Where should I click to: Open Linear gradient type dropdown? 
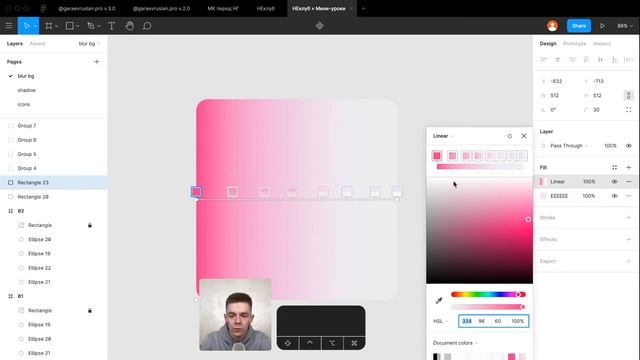point(443,136)
